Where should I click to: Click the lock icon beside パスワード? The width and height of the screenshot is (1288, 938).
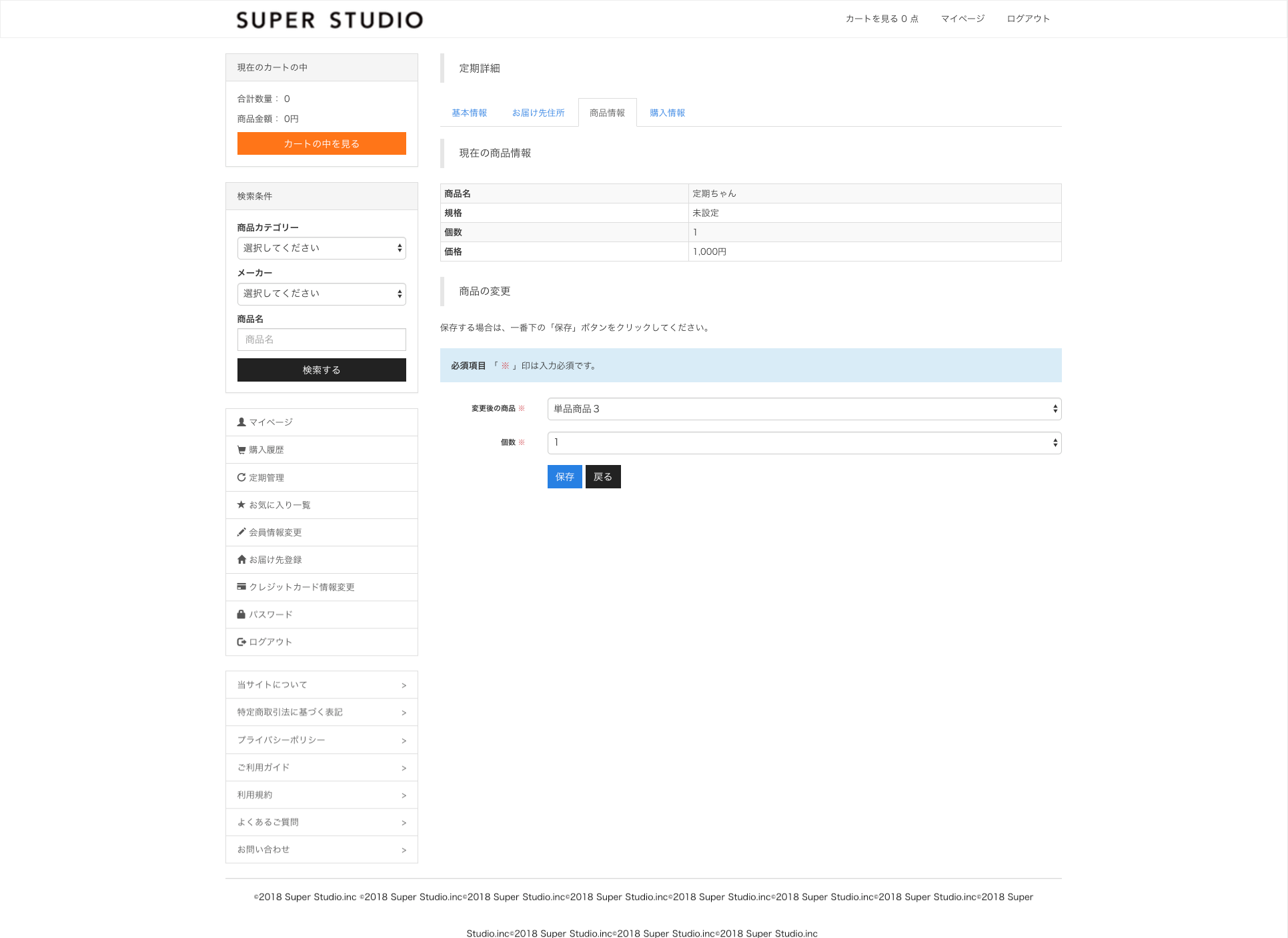pos(241,614)
